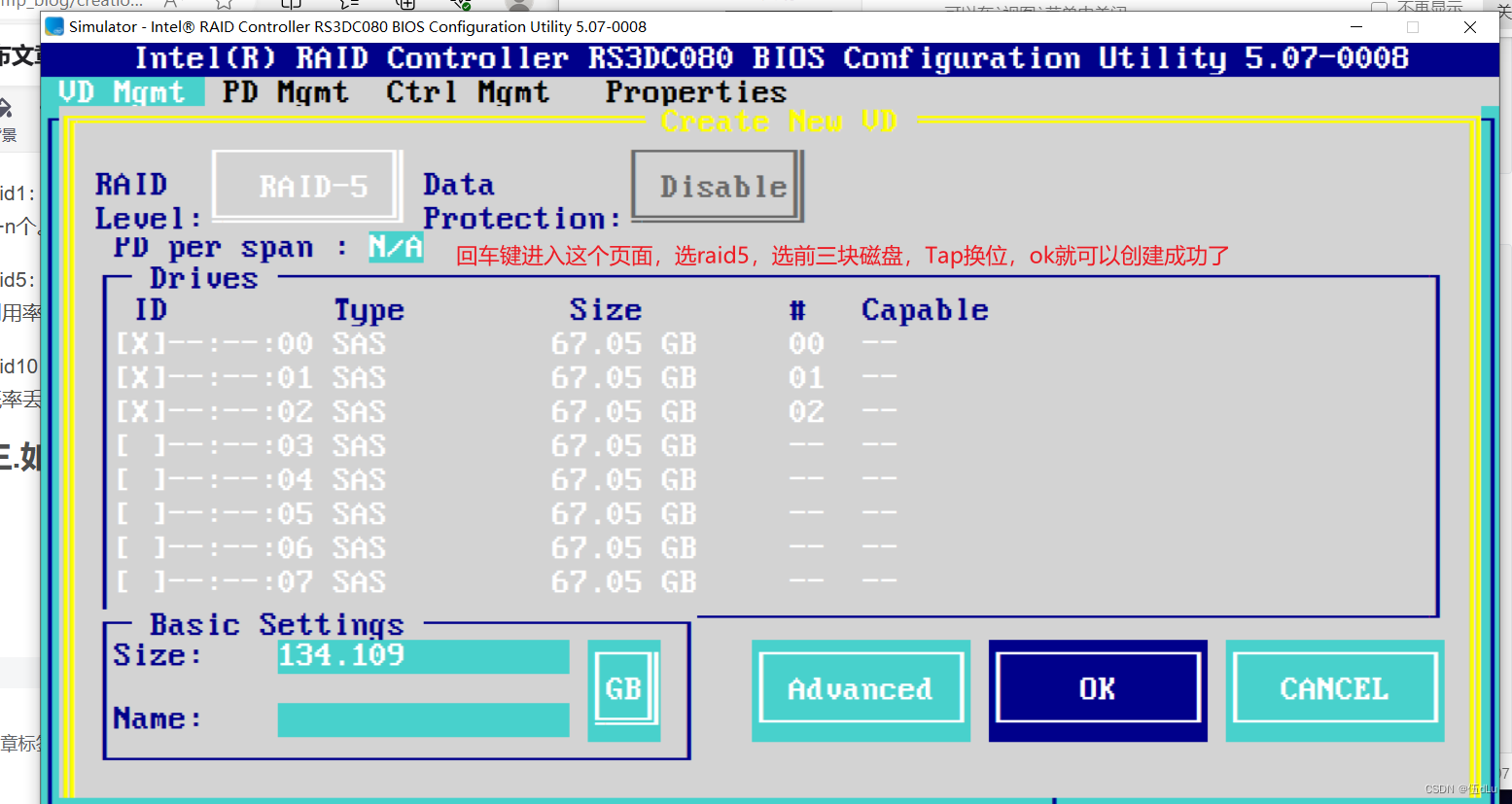This screenshot has height=804, width=1512.
Task: Confirm with the OK button
Action: (x=1098, y=689)
